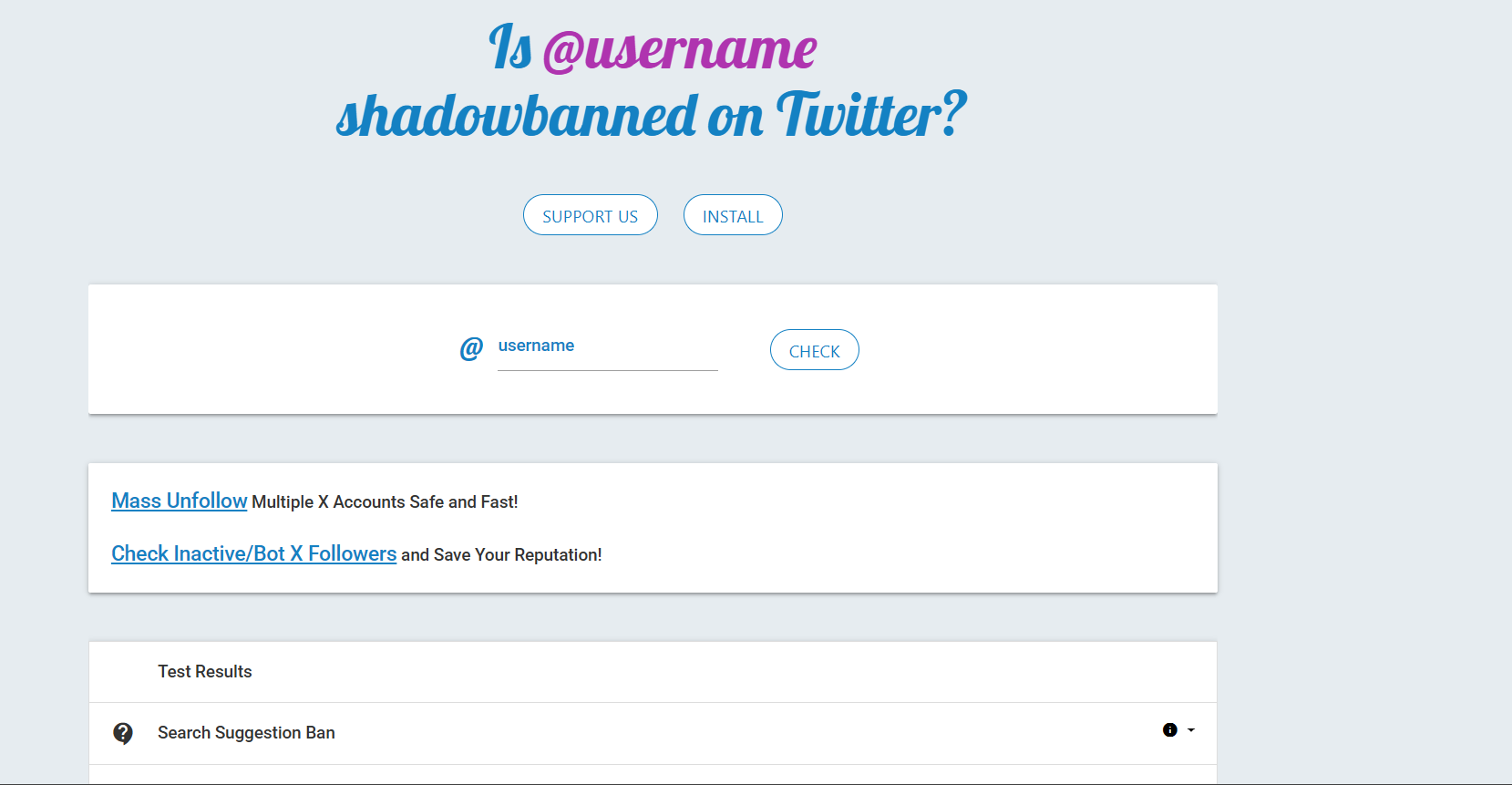Click the info icon in Search Suggestion Ban row
Viewport: 1512px width, 785px height.
pos(1169,730)
